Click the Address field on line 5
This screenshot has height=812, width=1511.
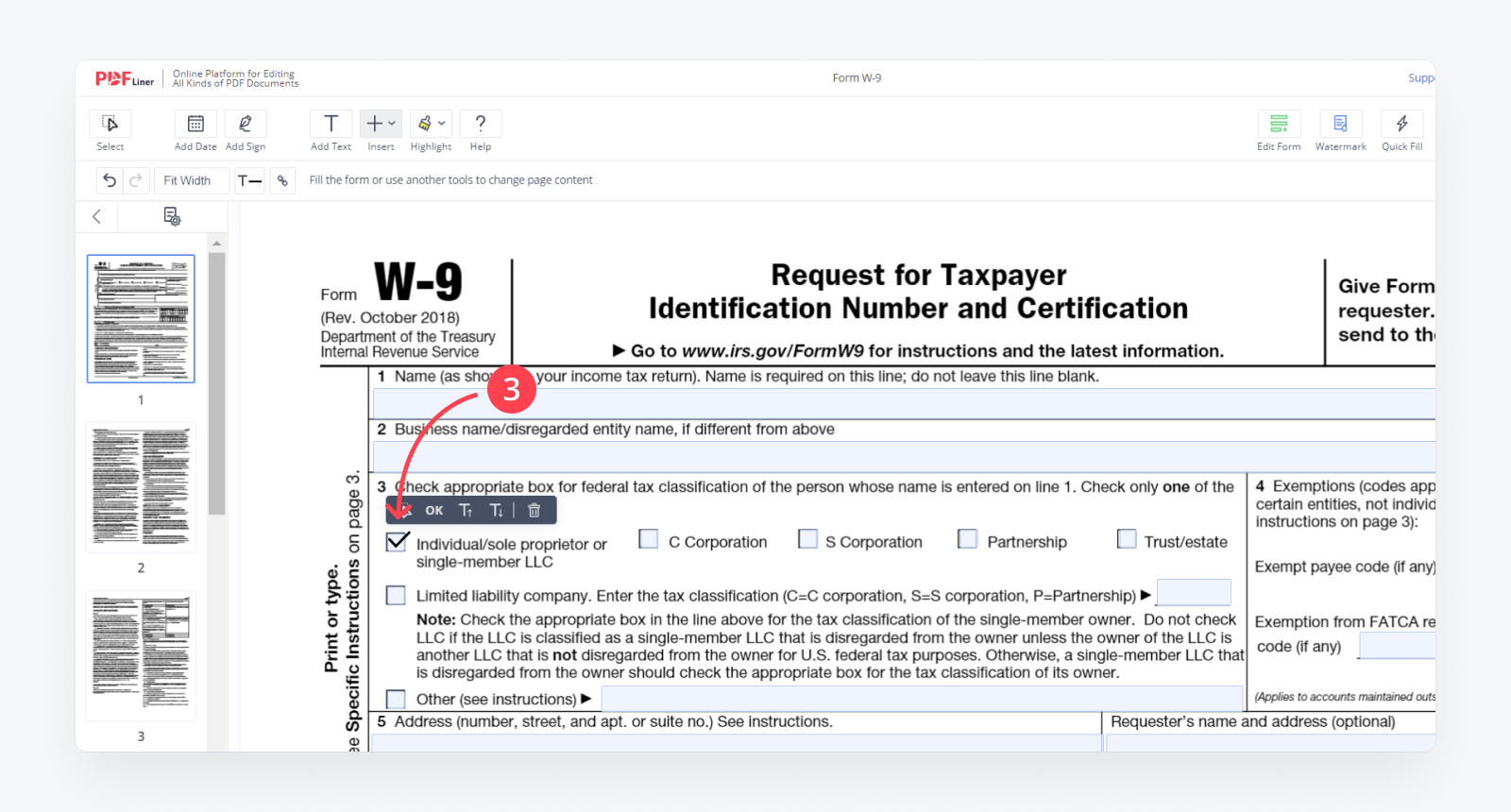[736, 743]
